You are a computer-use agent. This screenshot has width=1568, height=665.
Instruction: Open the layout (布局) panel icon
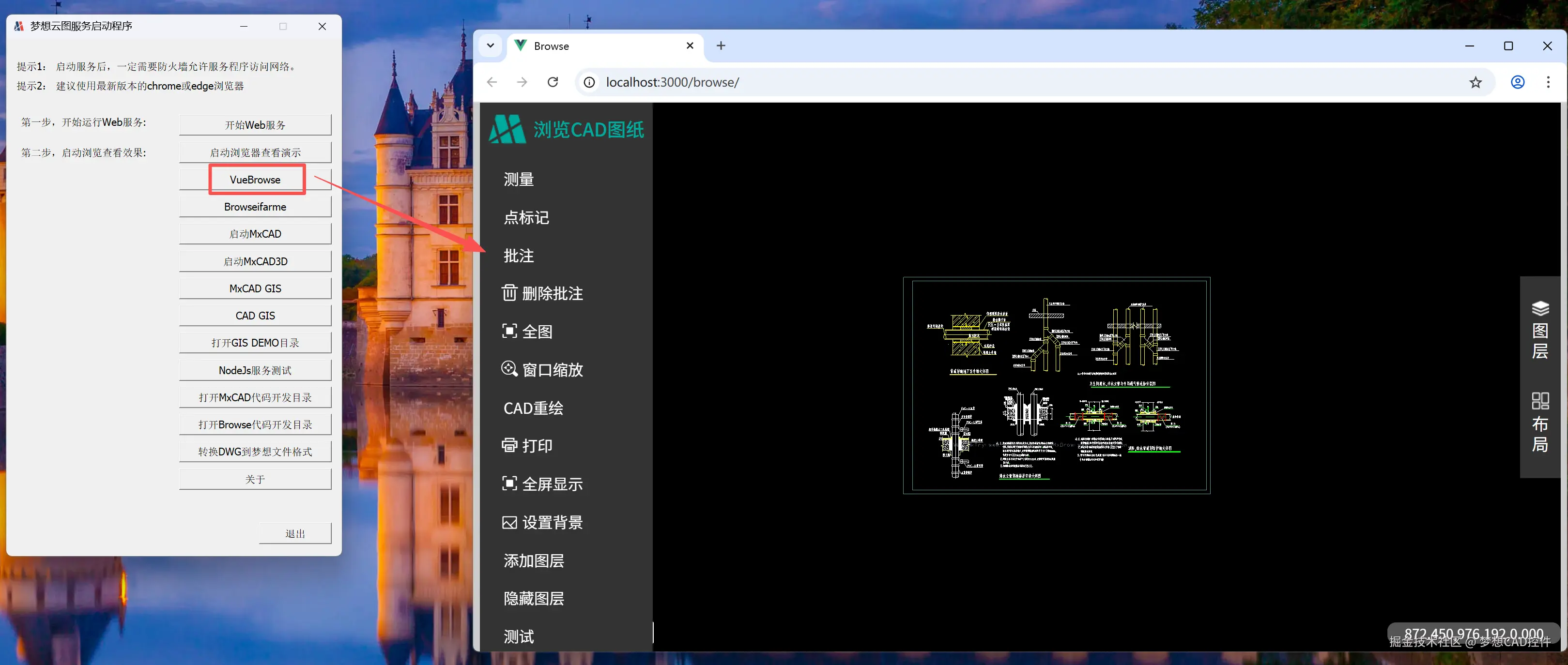[x=1539, y=400]
